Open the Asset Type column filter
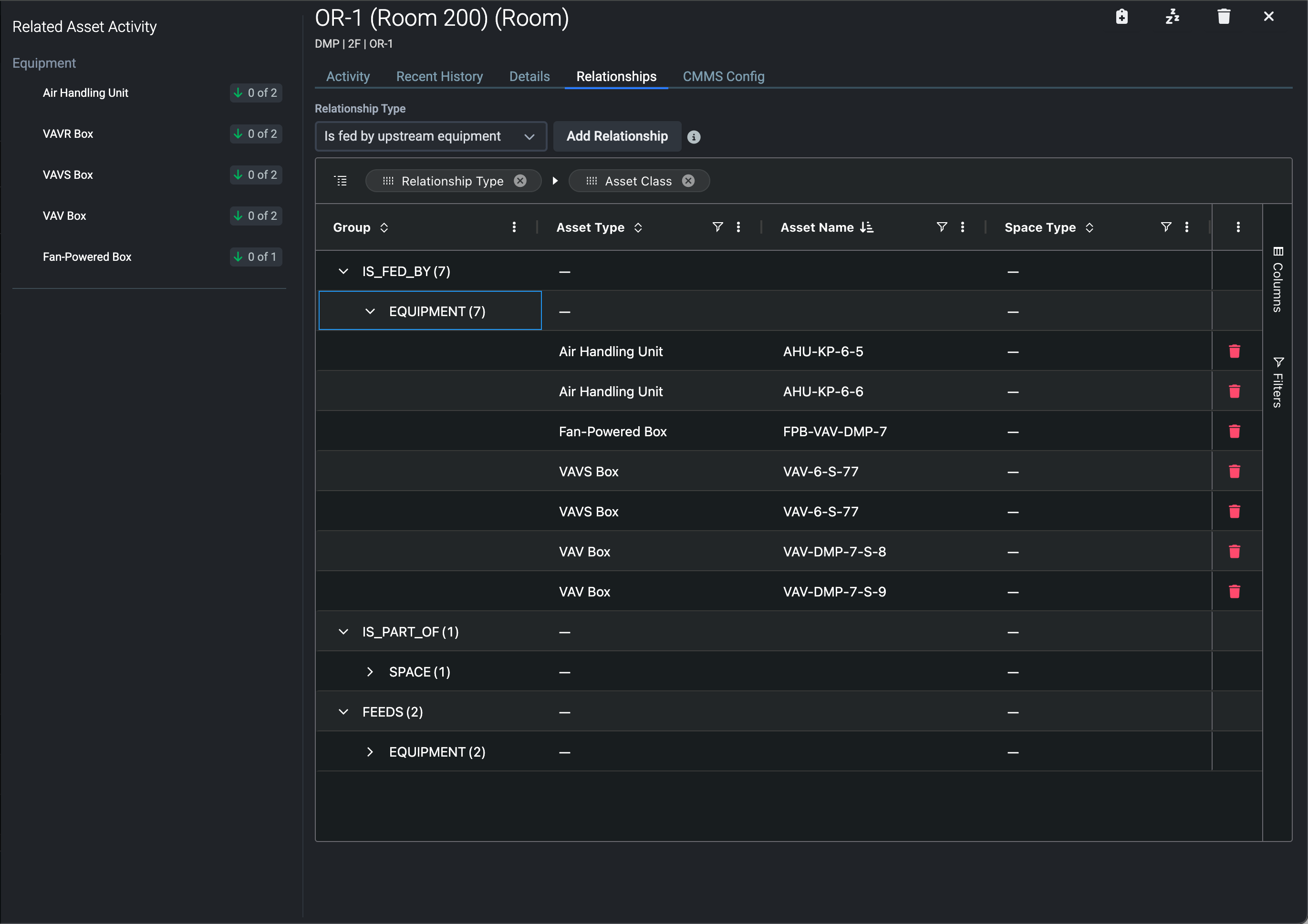The image size is (1308, 924). click(717, 227)
